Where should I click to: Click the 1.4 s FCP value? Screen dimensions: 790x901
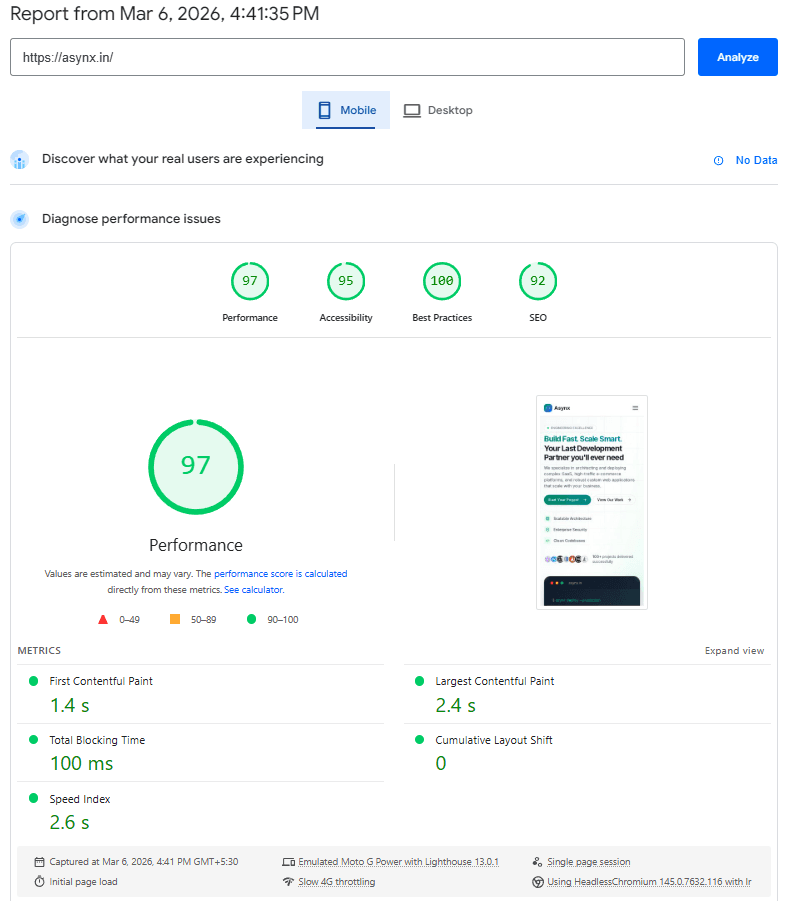pos(70,705)
